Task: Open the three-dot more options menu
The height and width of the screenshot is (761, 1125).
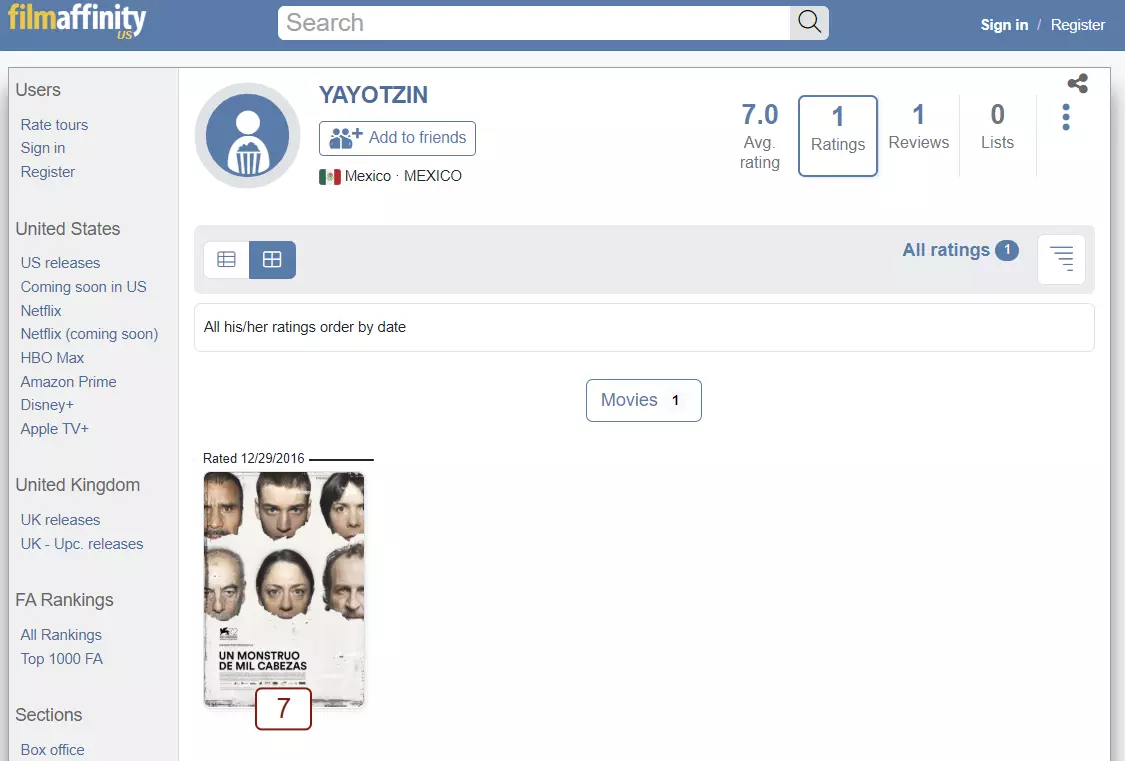Action: pyautogui.click(x=1066, y=117)
